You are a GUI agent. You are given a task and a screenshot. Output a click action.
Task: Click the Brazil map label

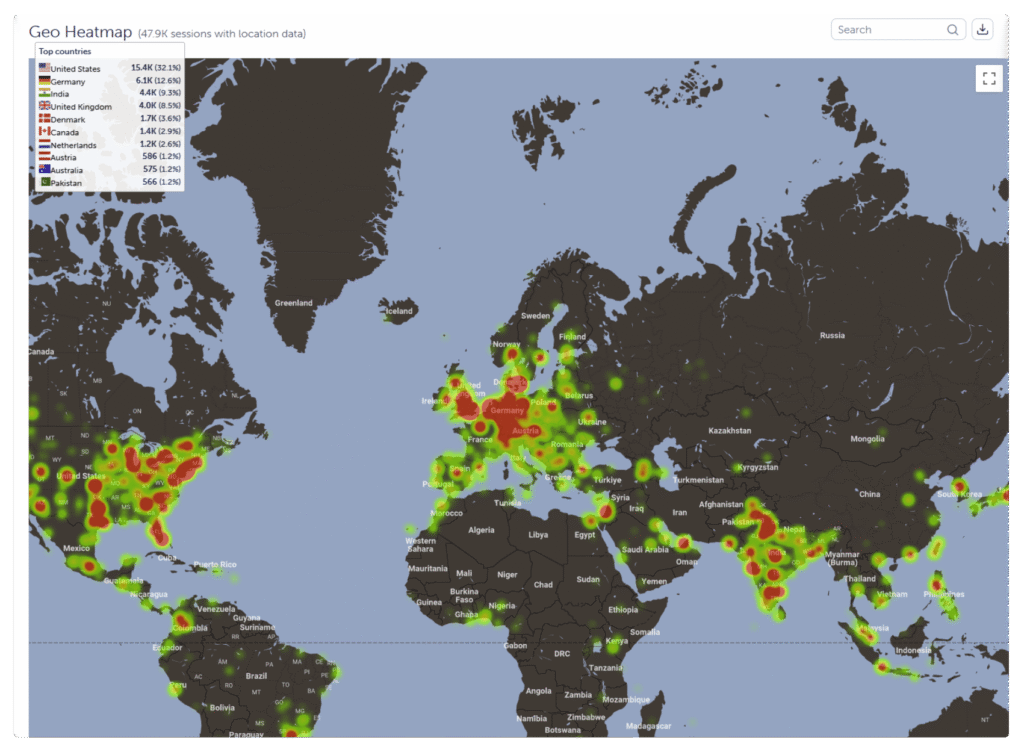[256, 676]
